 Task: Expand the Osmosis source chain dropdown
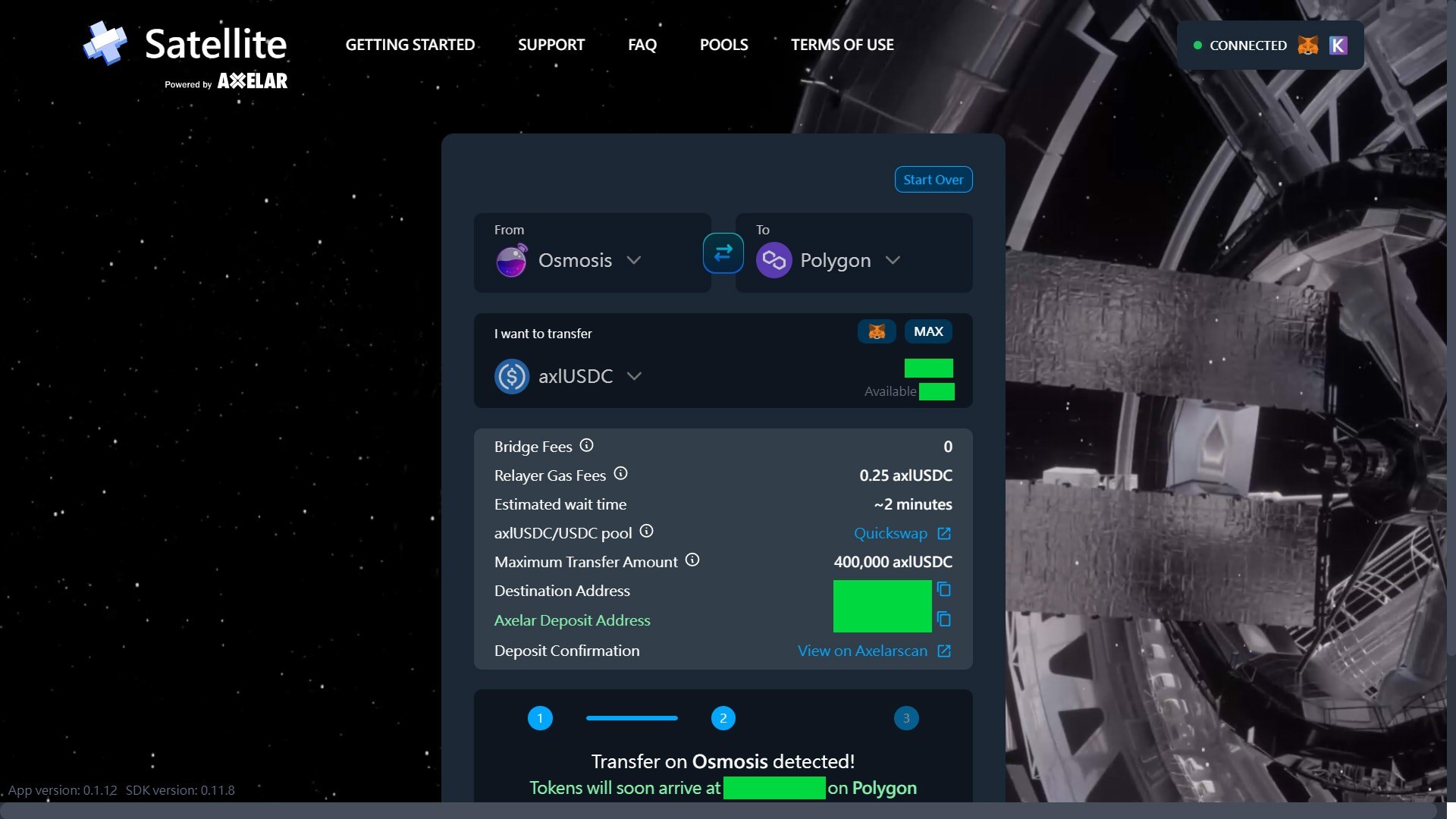click(634, 260)
